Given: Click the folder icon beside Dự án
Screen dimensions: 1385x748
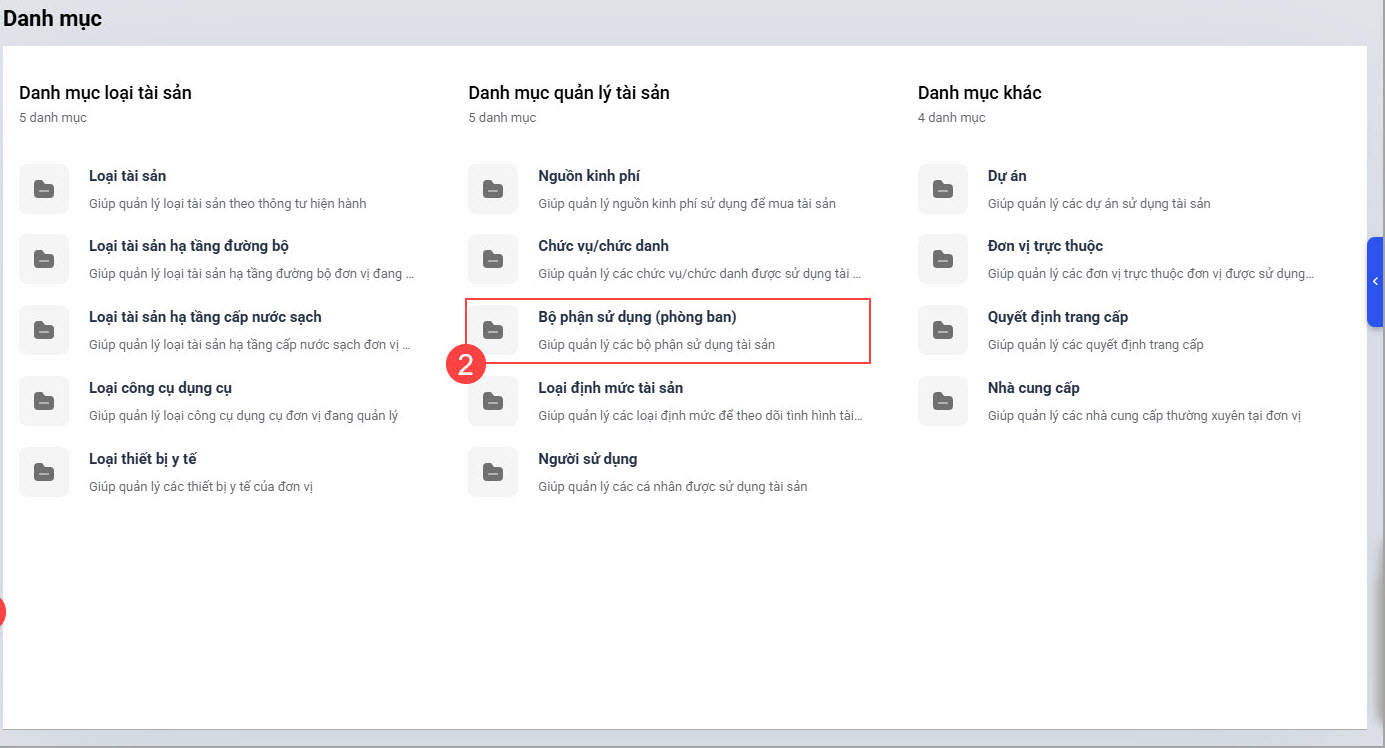Looking at the screenshot, I should 943,189.
